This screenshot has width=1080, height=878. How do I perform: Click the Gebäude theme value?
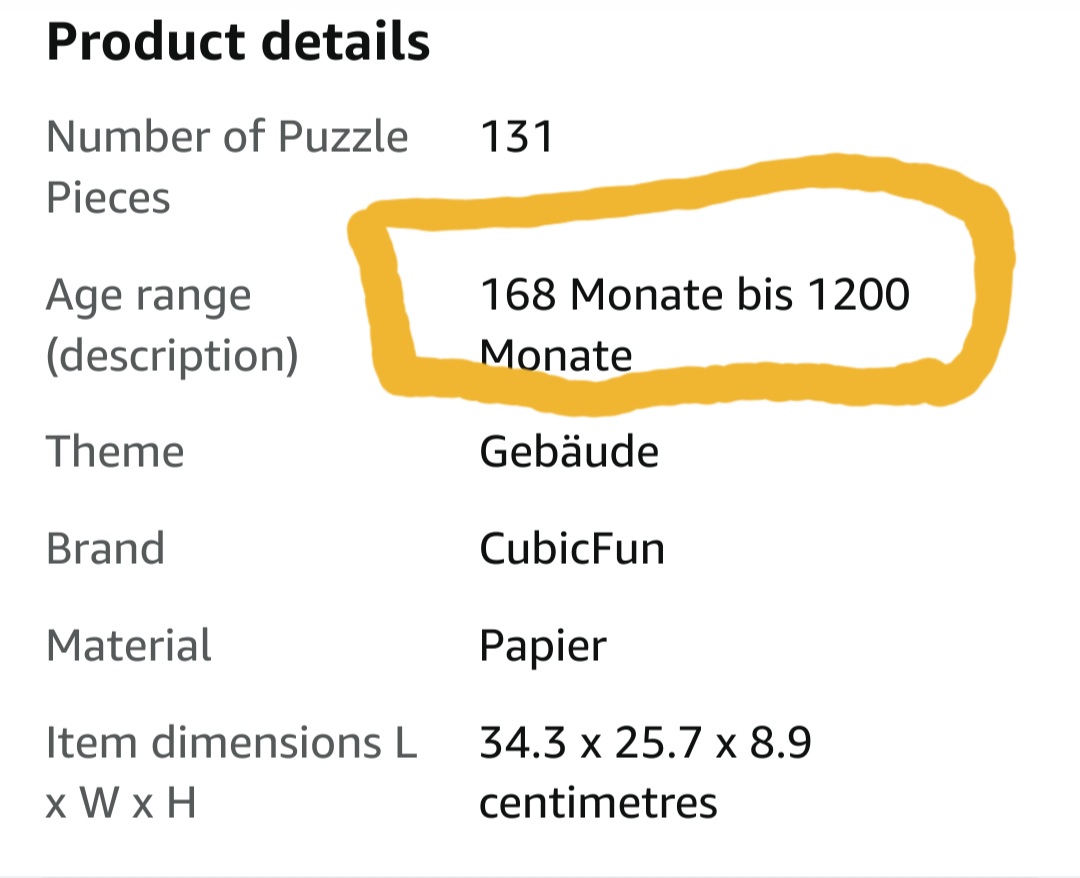point(569,452)
